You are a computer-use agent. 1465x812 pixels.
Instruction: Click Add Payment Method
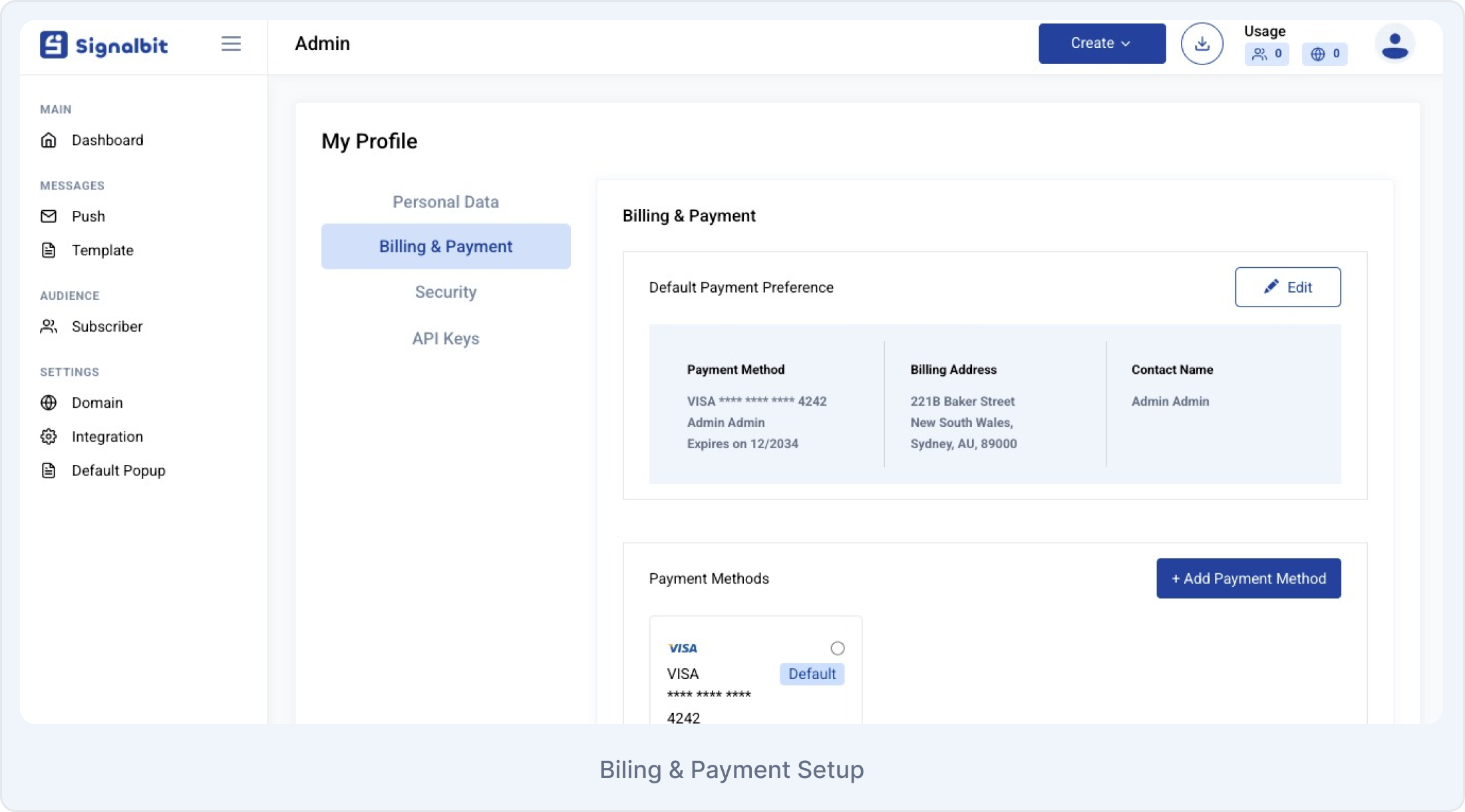[x=1248, y=578]
